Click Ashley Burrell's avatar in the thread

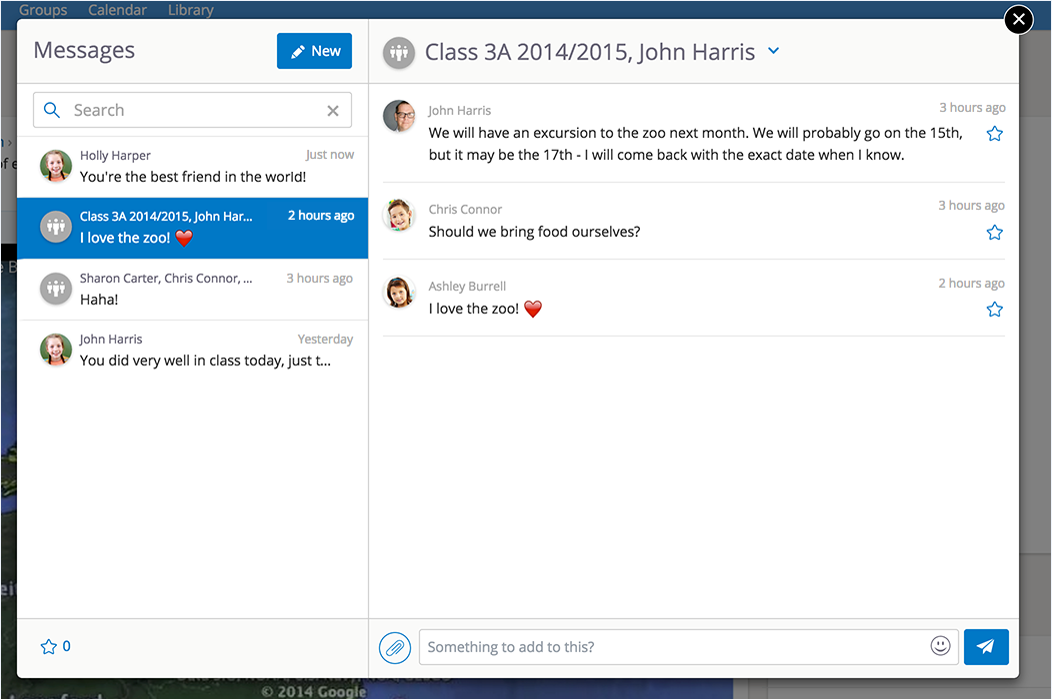(400, 293)
